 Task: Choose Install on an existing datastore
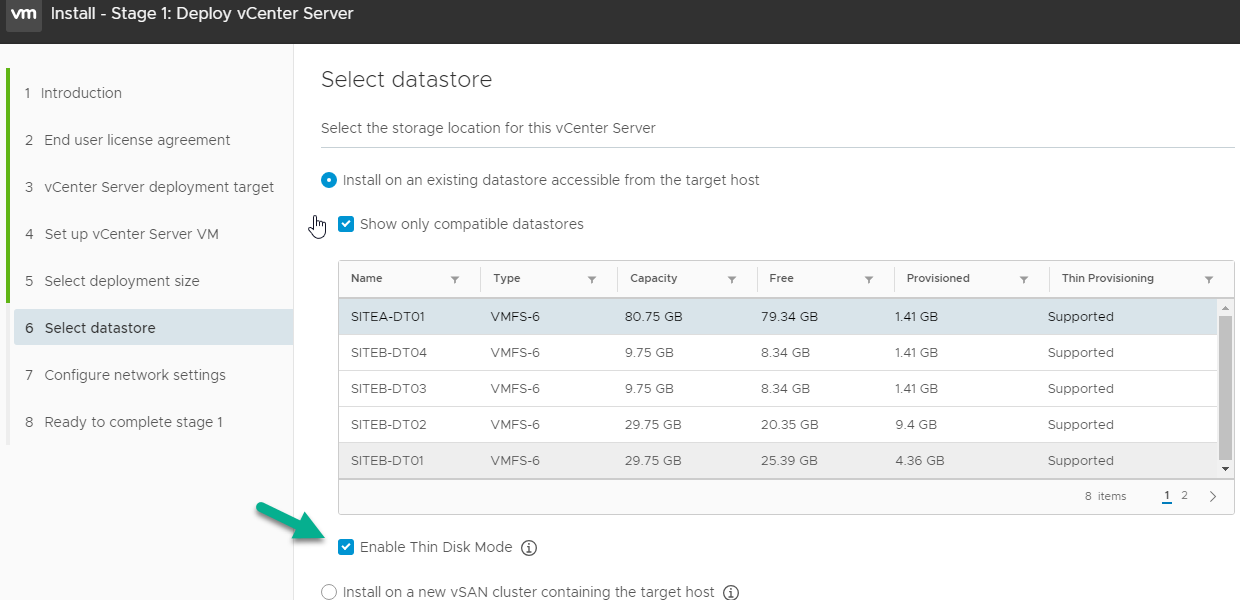pyautogui.click(x=329, y=180)
